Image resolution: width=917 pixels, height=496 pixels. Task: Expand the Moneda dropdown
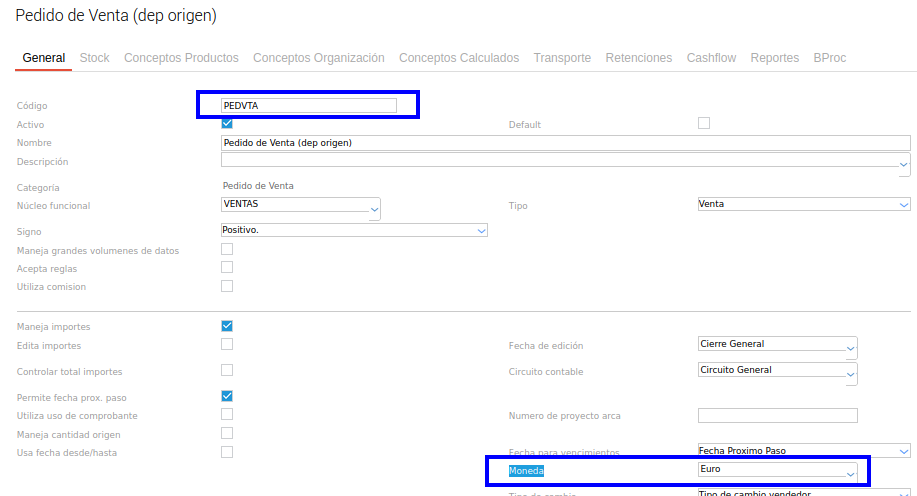pos(778,470)
